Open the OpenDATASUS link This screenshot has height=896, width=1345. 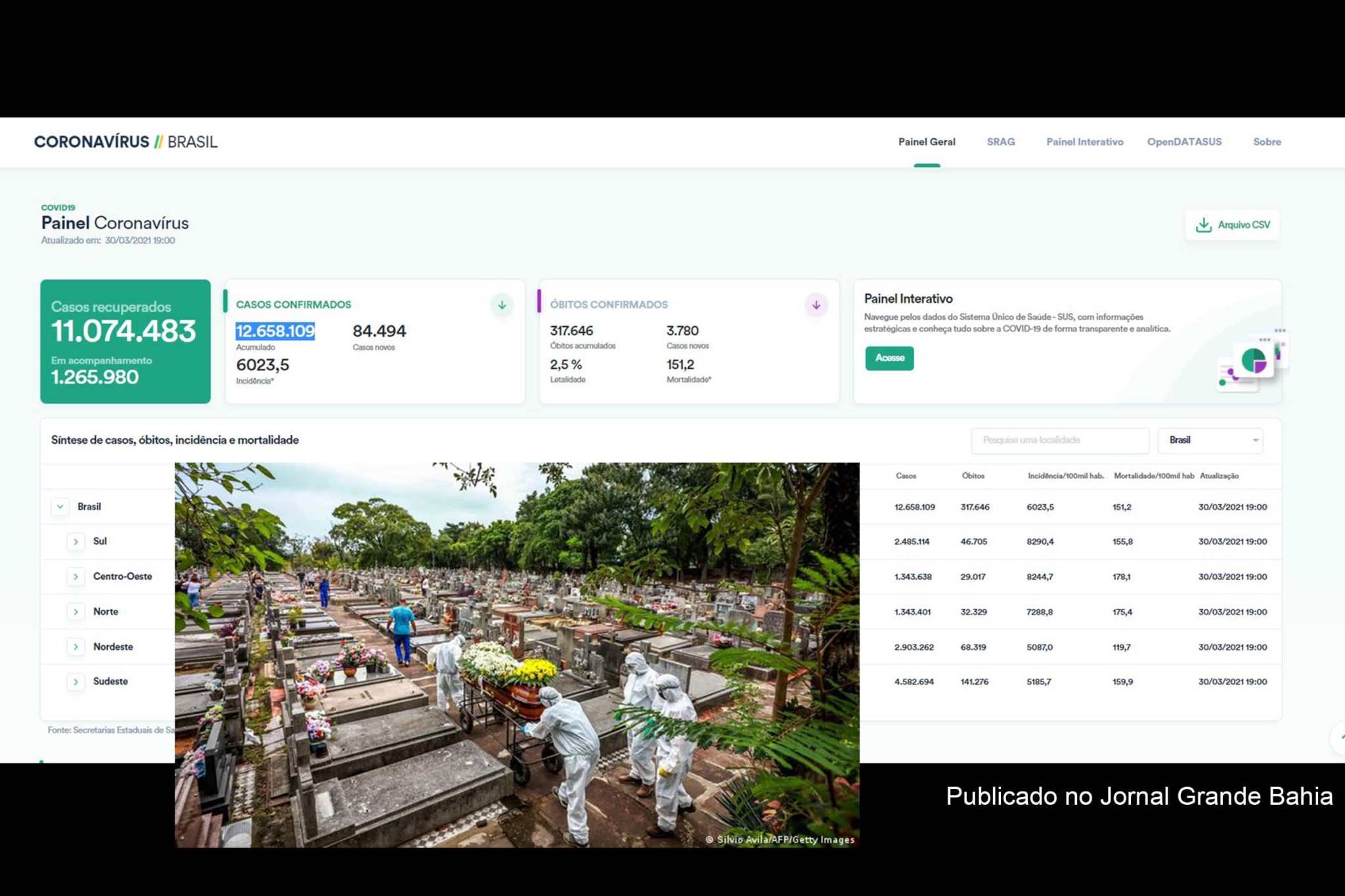pyautogui.click(x=1184, y=141)
